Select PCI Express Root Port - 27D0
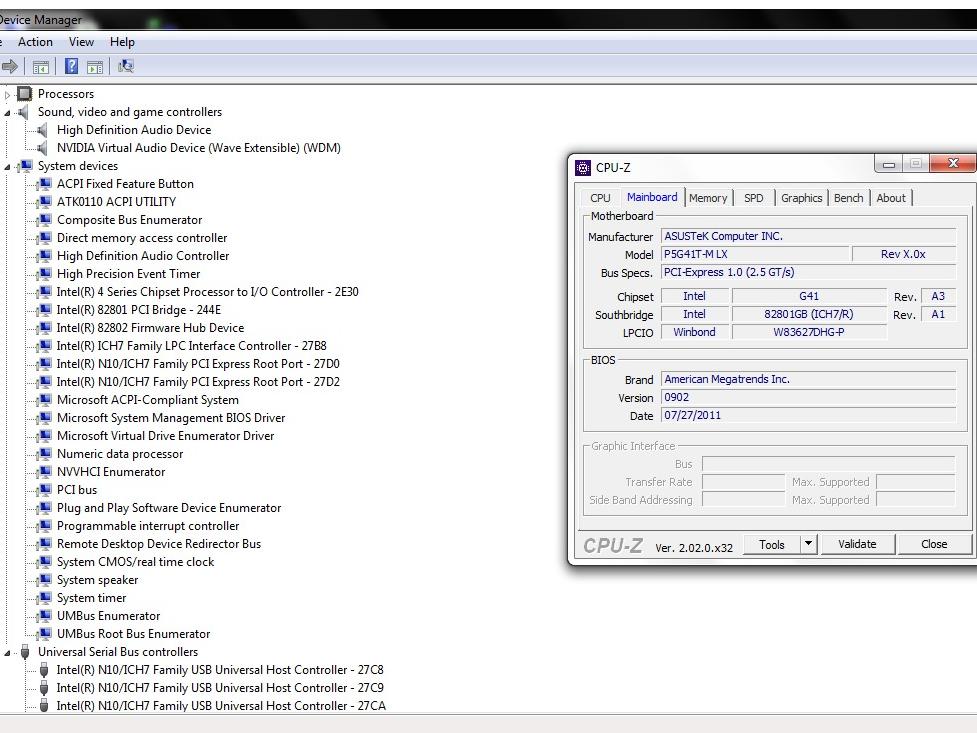The height and width of the screenshot is (733, 977). [x=198, y=364]
